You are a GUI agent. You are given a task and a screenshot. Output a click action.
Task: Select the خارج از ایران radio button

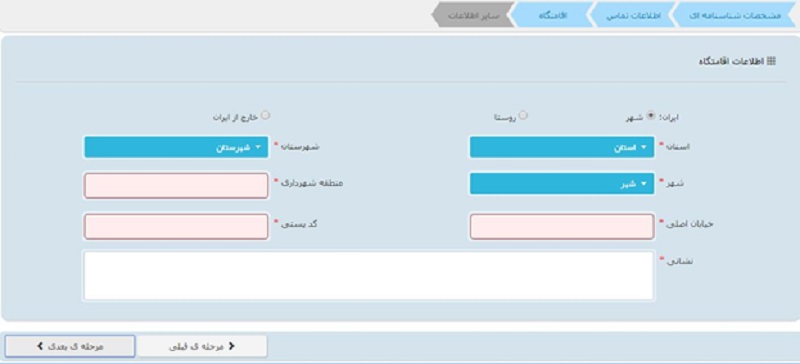point(265,115)
